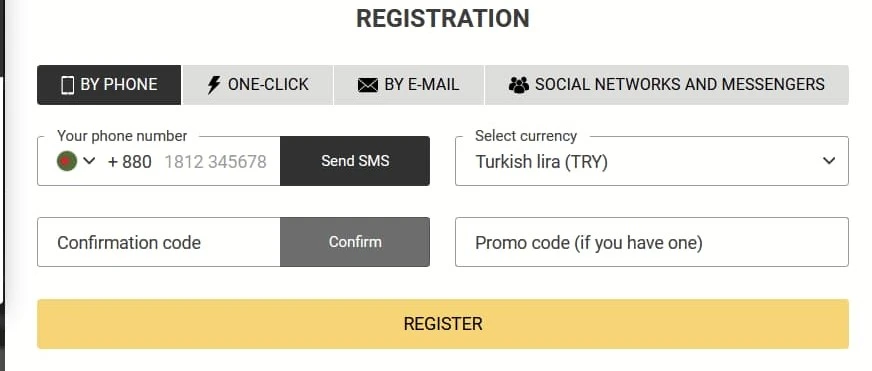Click the phone icon in BY PHONE tab
The image size is (872, 371).
pos(68,85)
